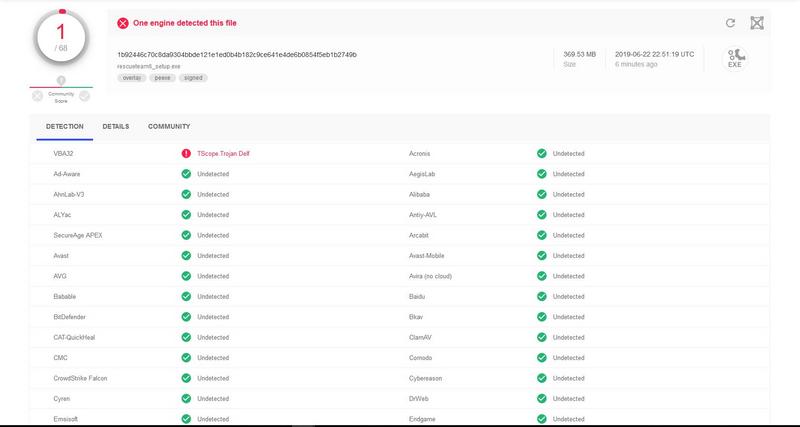This screenshot has width=800, height=427.
Task: Click the Avira (no cloud) engine name
Action: [431, 277]
